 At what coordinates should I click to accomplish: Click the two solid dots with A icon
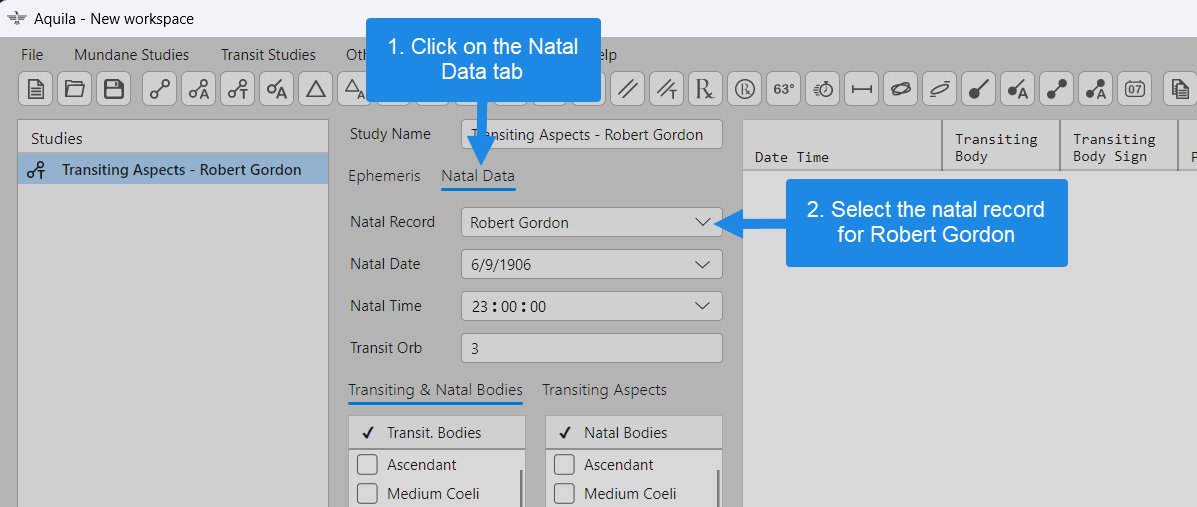point(1096,89)
